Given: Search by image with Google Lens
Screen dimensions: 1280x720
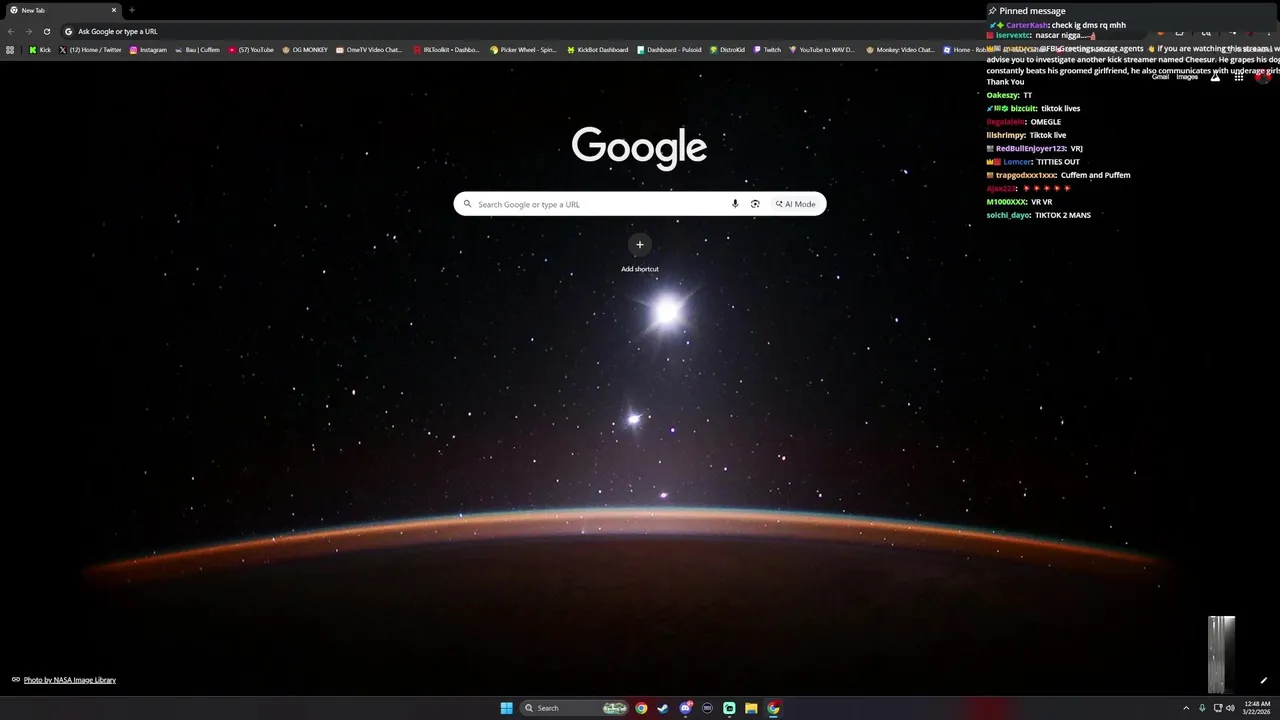Looking at the screenshot, I should (755, 204).
